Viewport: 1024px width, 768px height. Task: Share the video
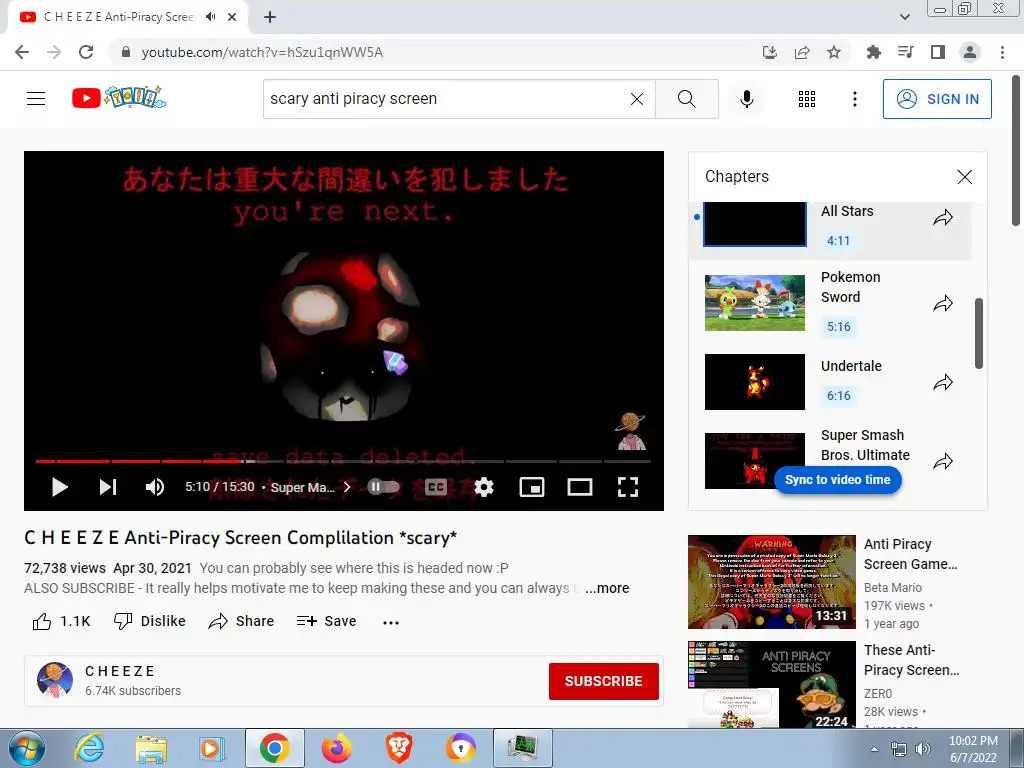tap(241, 621)
